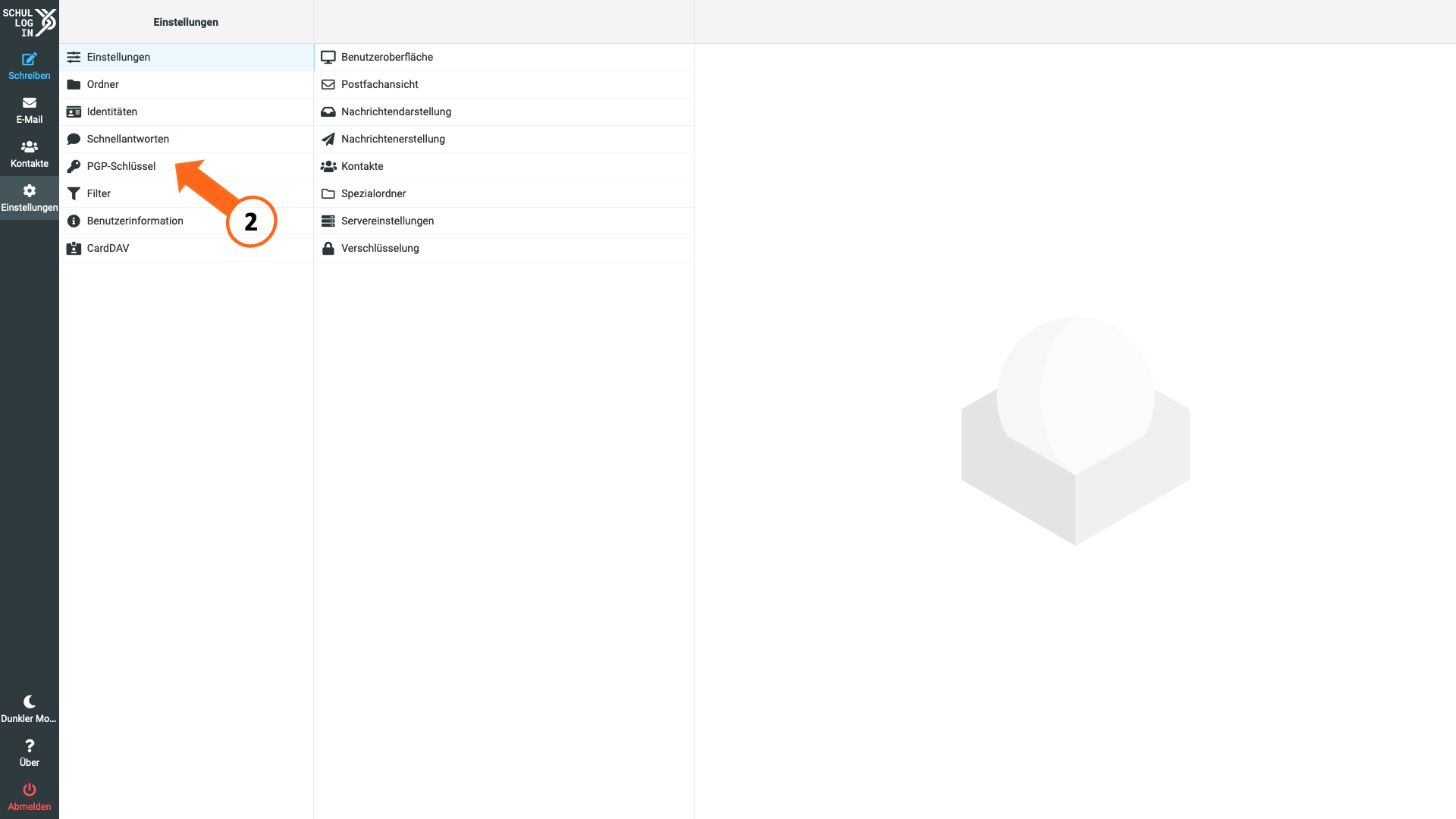Viewport: 1456px width, 819px height.
Task: Open Benutzeroberfläche preferences
Action: (x=504, y=57)
